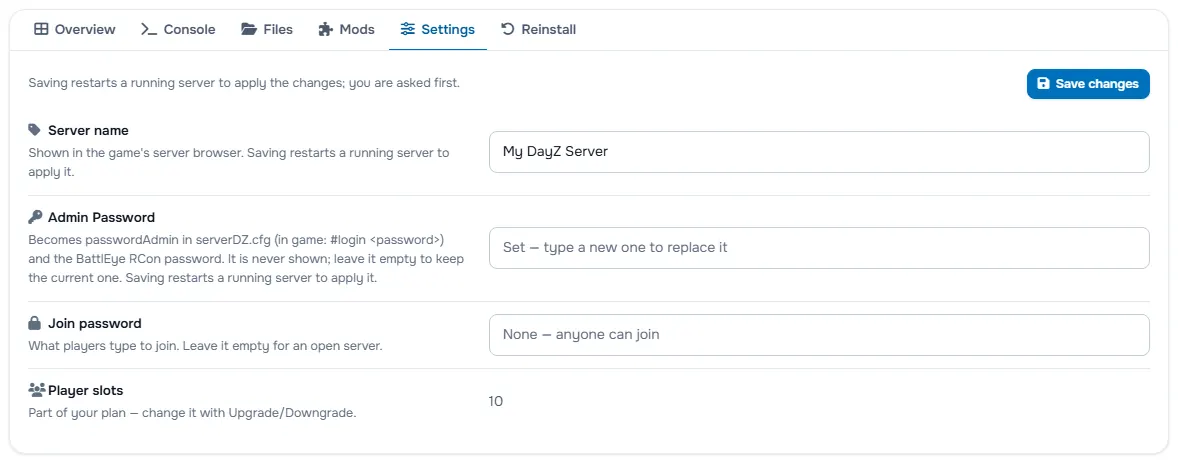Focus the Admin Password input field
Screen dimensions: 1178x464
coord(819,248)
